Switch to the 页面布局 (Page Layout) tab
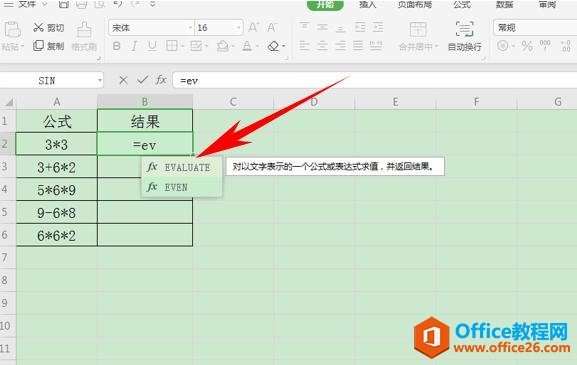577x365 pixels. [x=414, y=4]
